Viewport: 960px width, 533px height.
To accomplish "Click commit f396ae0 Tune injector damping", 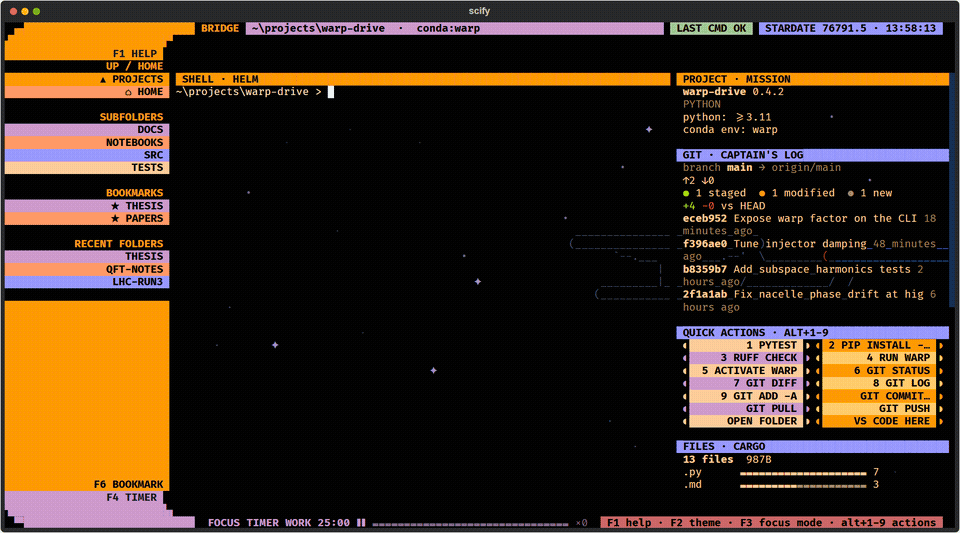I will (x=809, y=250).
